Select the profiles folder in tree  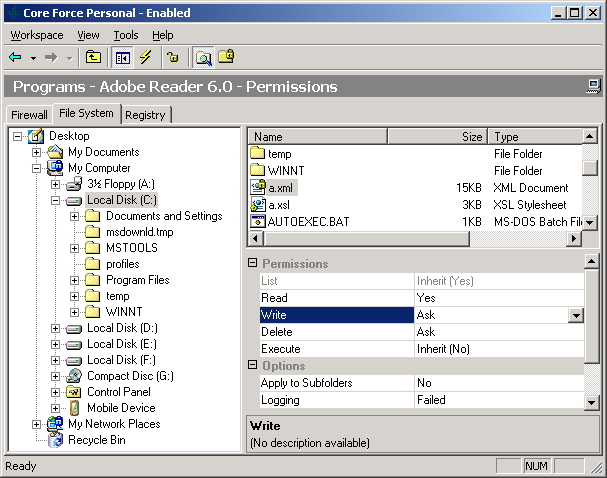tap(123, 264)
